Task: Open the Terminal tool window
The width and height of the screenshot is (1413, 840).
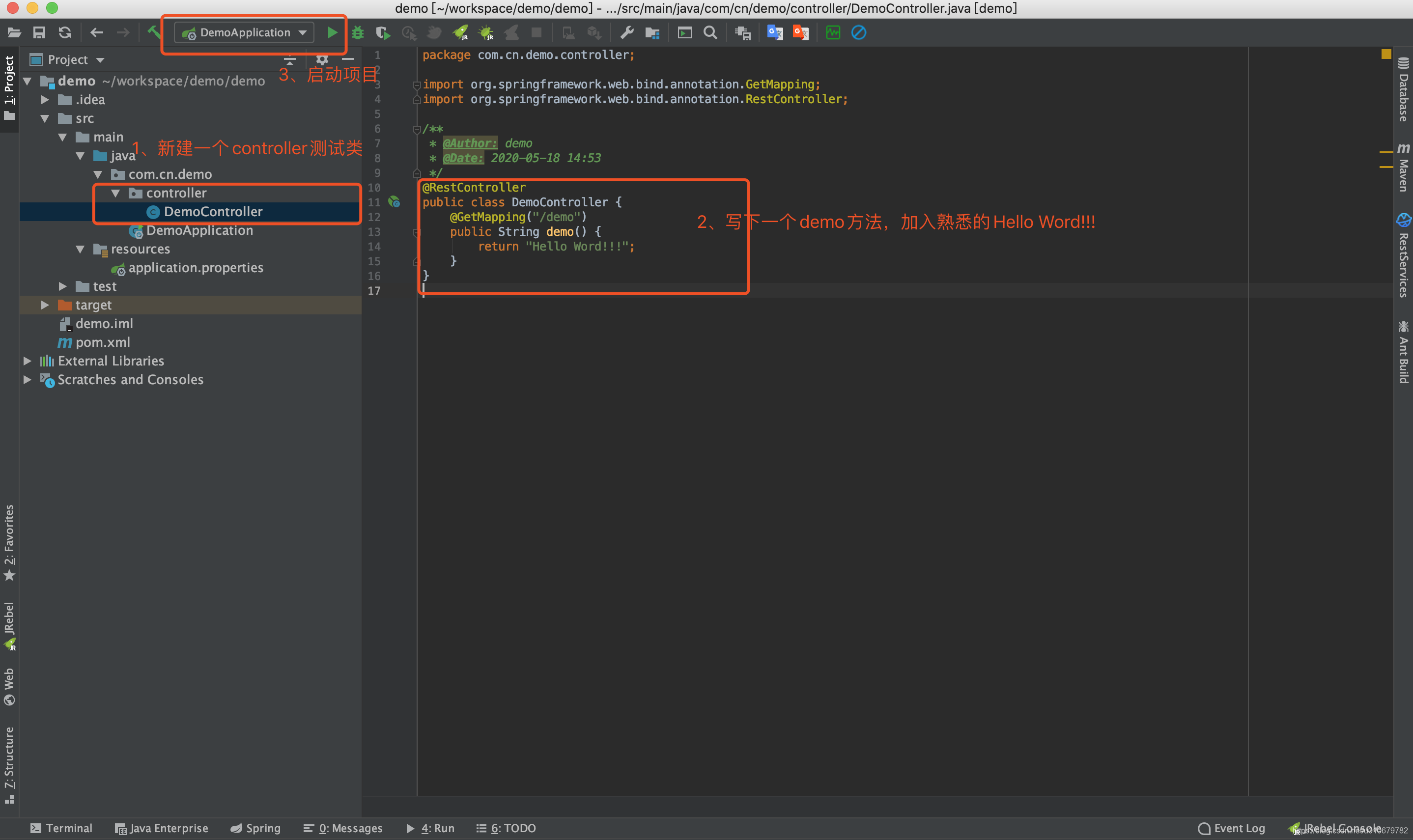Action: pyautogui.click(x=61, y=828)
